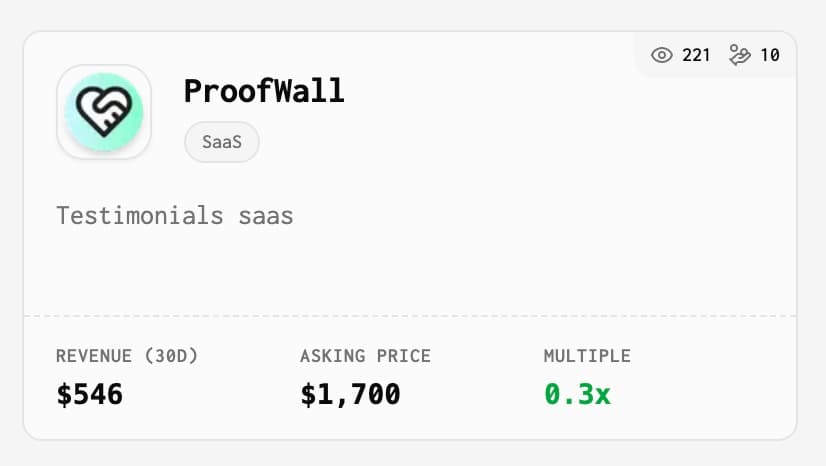The width and height of the screenshot is (826, 466).
Task: Click the dashed divider line in card
Action: 410,316
